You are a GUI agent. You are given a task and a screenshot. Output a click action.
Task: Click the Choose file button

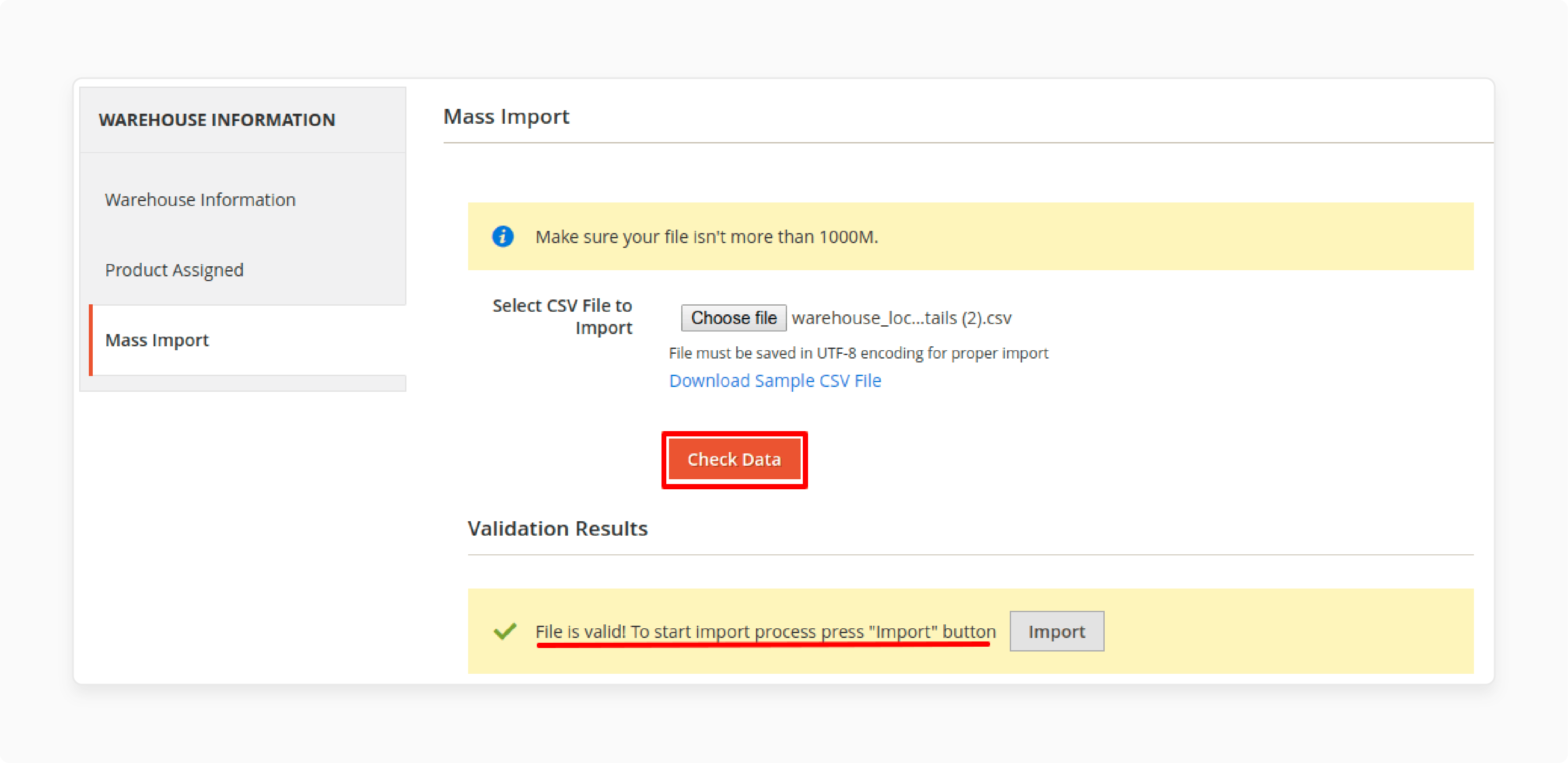tap(734, 317)
